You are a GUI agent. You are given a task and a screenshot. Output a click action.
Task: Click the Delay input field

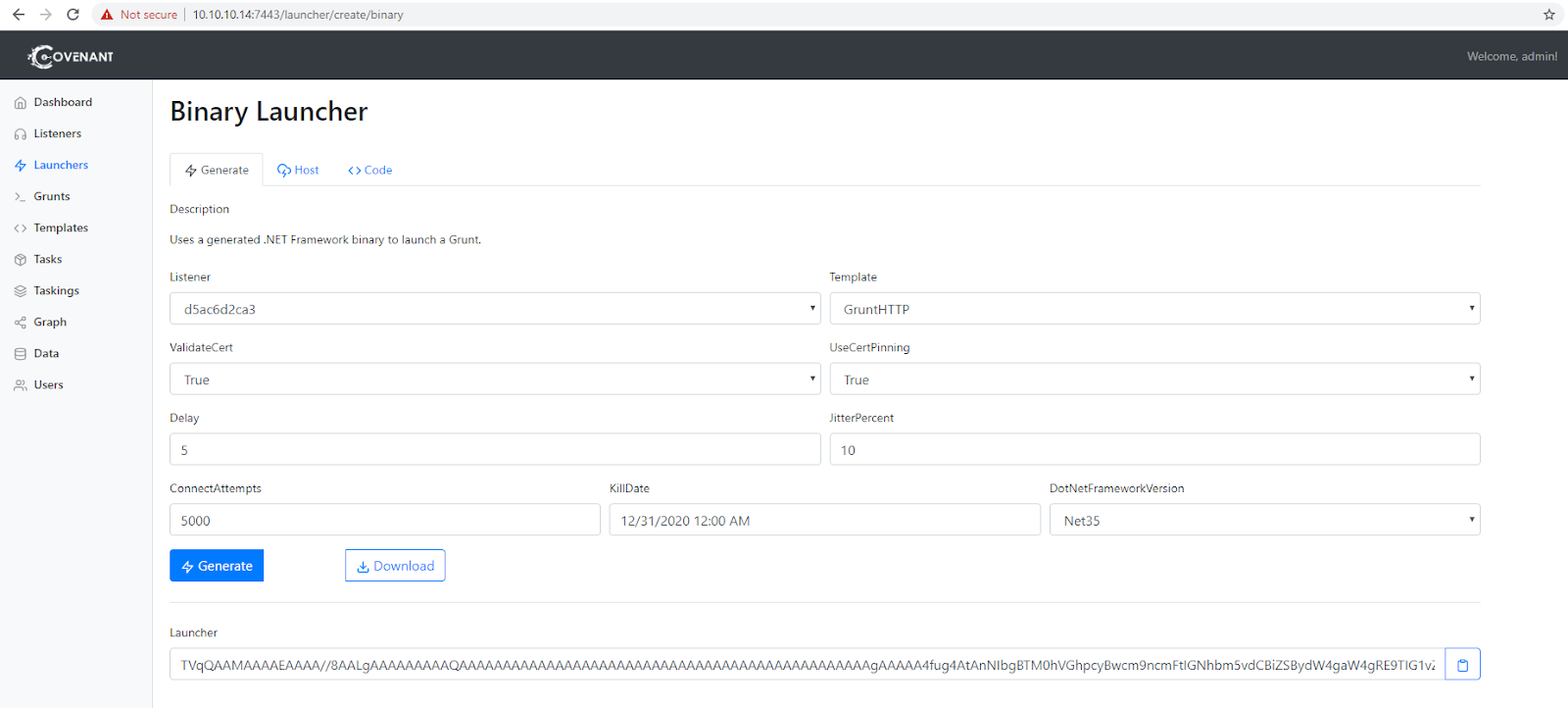point(495,449)
